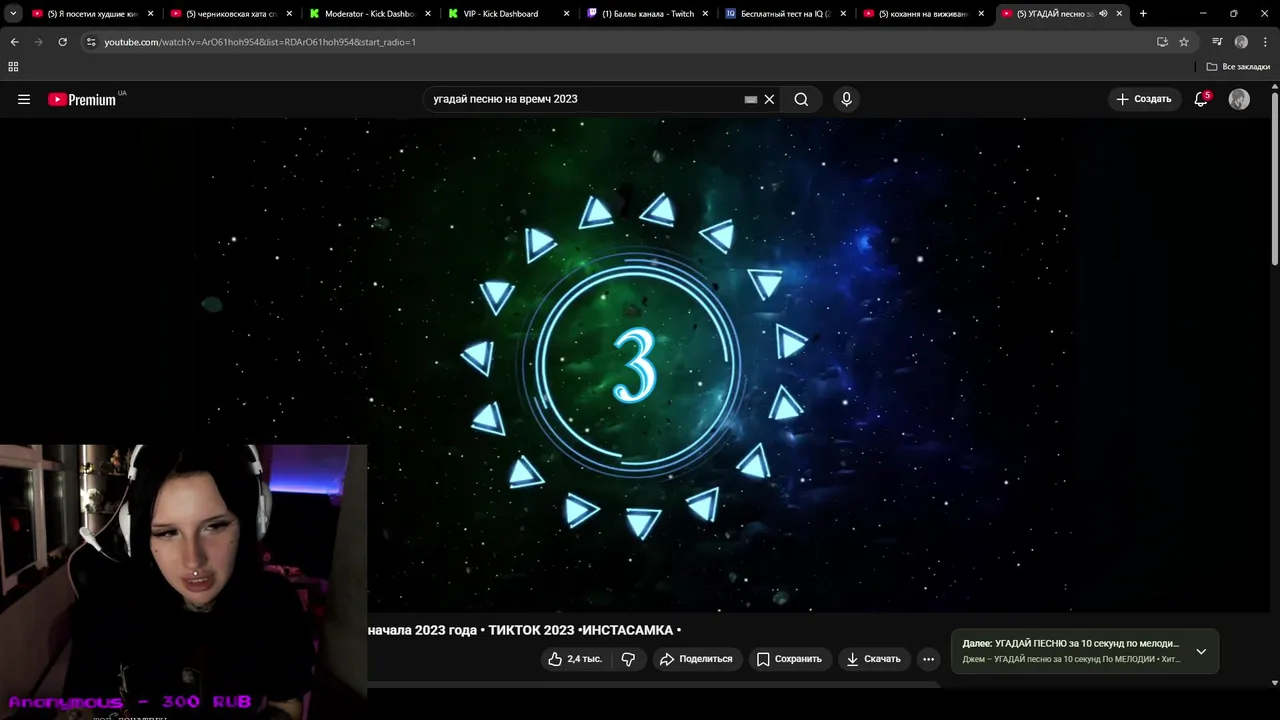Click the page vertical scrollbar

coord(1274,180)
